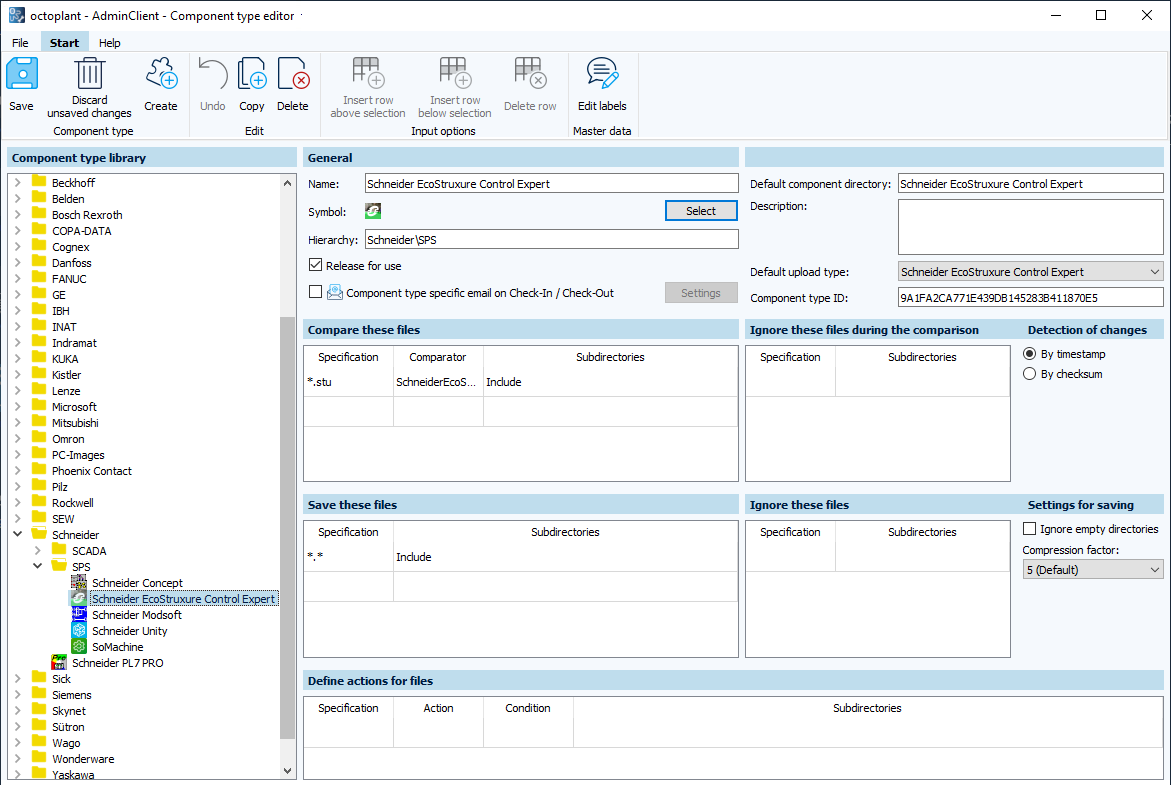Check Ignore empty directories
The width and height of the screenshot is (1171, 785).
(x=1027, y=528)
